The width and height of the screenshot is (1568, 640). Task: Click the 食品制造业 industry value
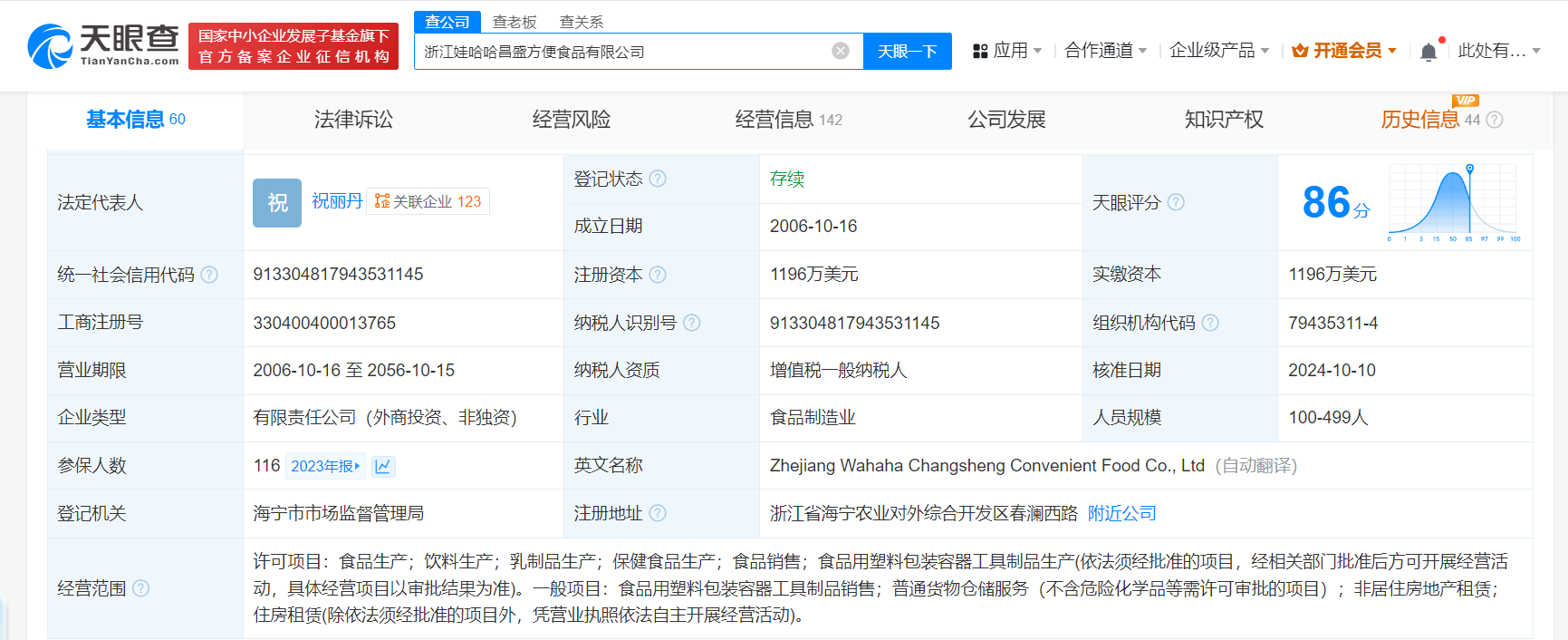(x=813, y=417)
